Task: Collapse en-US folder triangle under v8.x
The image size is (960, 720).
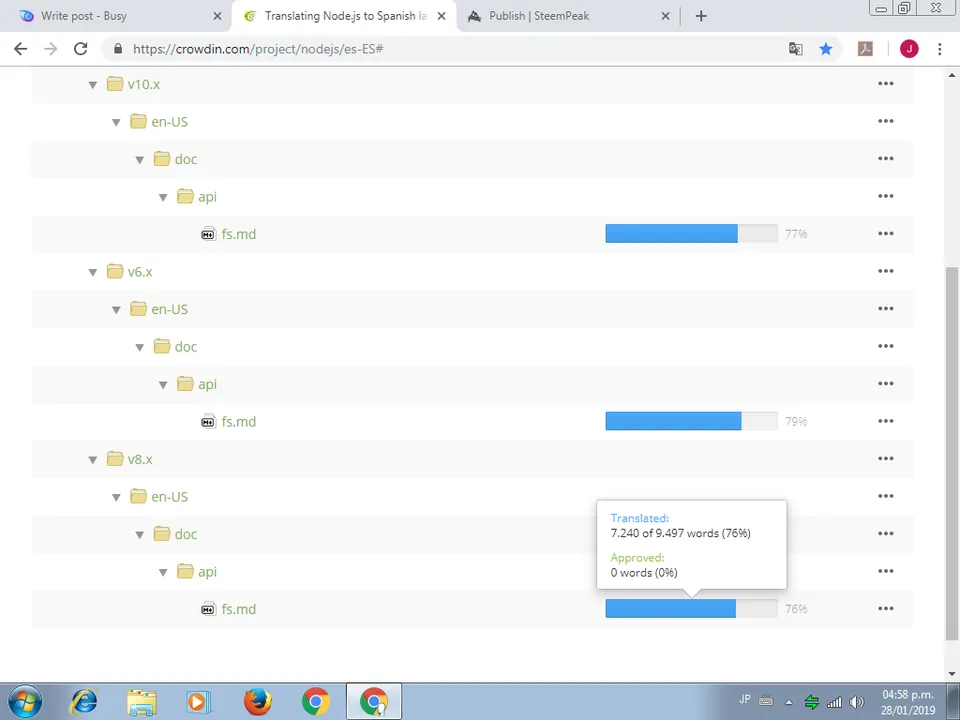Action: click(116, 497)
